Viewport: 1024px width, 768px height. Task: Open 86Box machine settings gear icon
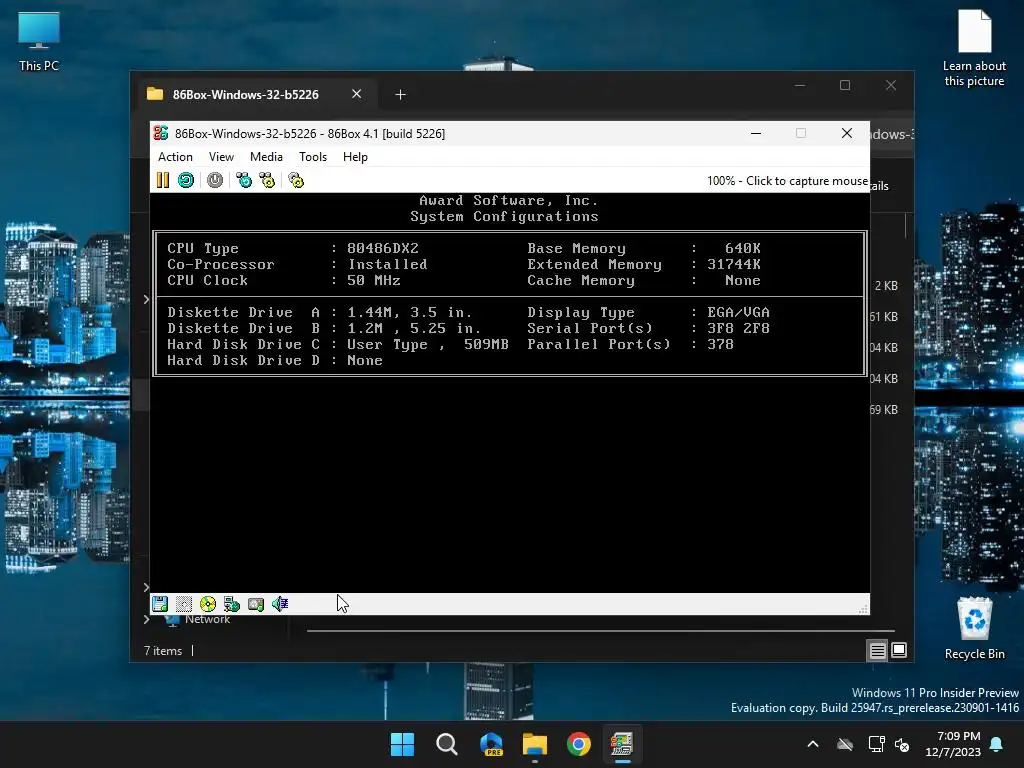click(296, 180)
